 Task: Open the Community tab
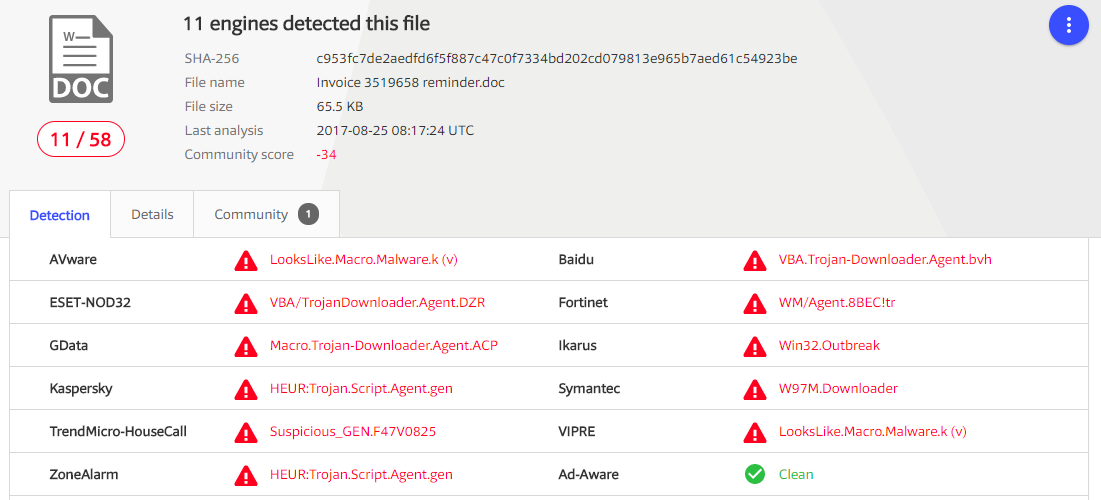coord(251,214)
